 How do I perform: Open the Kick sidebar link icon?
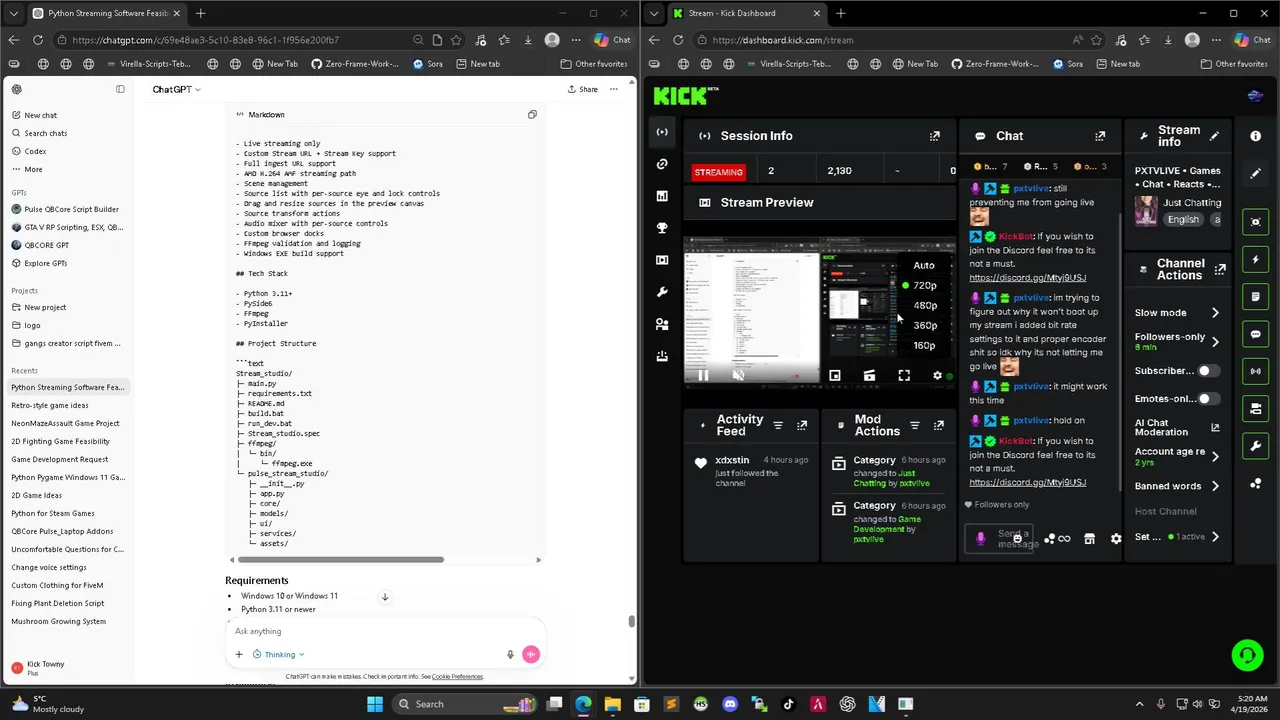point(662,164)
